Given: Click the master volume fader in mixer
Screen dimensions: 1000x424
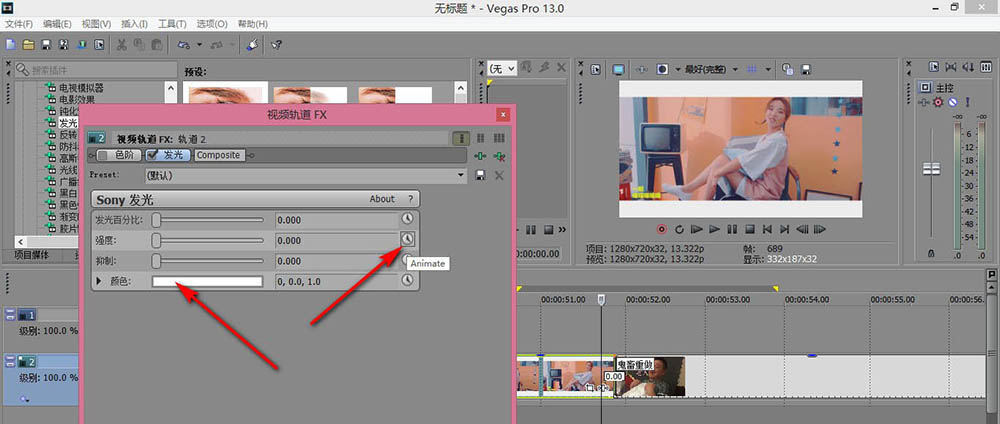Looking at the screenshot, I should pyautogui.click(x=932, y=169).
